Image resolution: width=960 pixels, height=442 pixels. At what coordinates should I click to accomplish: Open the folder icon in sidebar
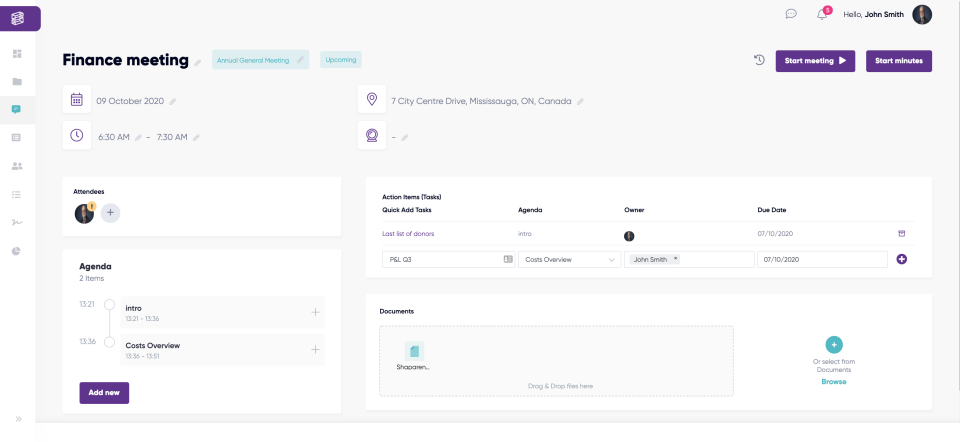pos(17,81)
